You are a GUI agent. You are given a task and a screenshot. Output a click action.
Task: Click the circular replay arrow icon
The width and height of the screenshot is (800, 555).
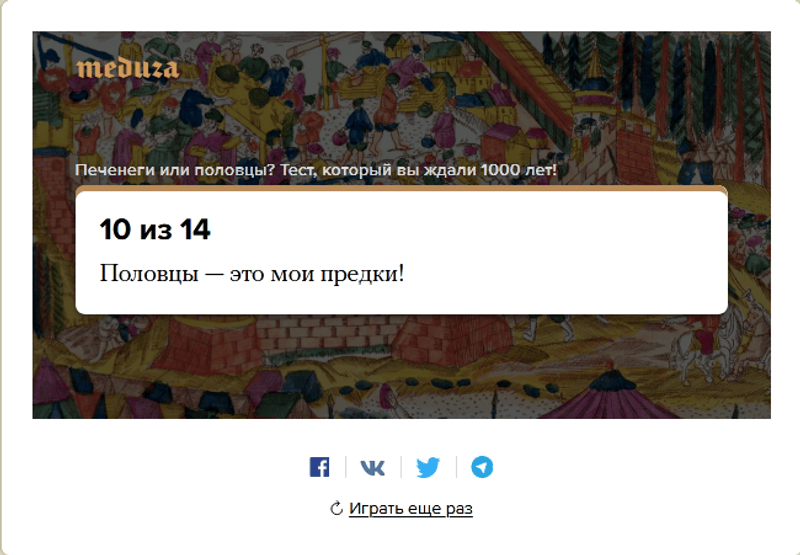tap(336, 509)
